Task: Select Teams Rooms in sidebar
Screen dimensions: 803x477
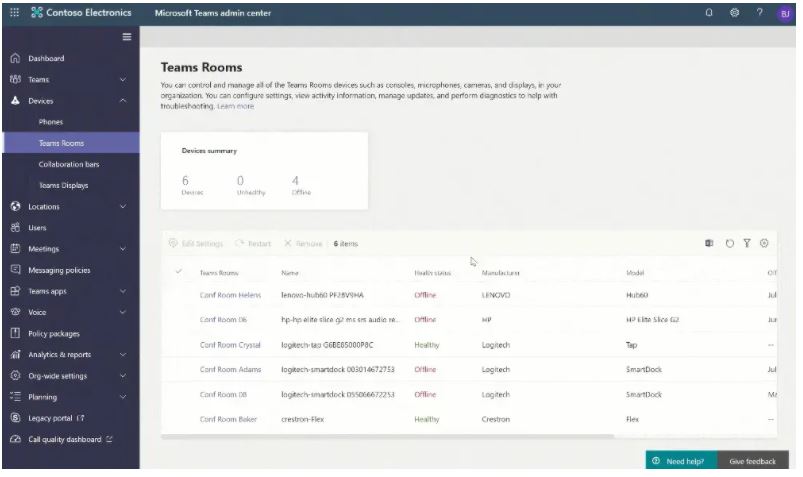Action: pyautogui.click(x=71, y=143)
